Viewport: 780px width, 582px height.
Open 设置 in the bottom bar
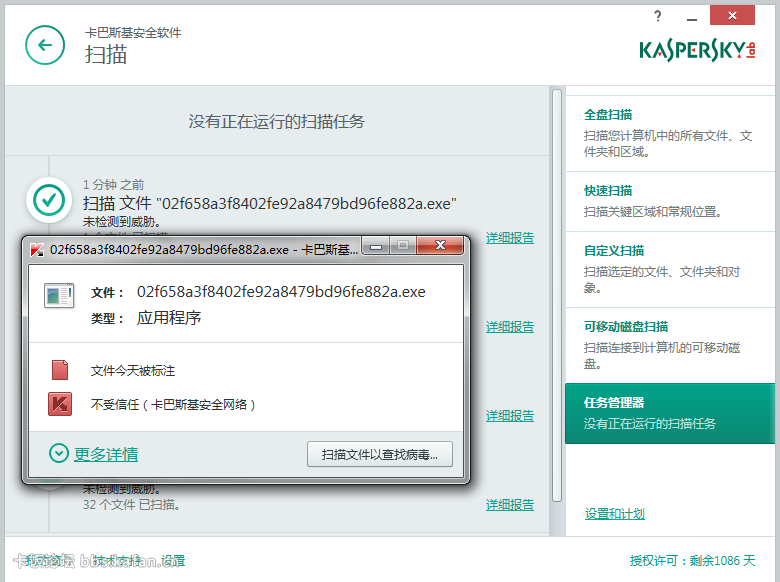click(x=173, y=561)
